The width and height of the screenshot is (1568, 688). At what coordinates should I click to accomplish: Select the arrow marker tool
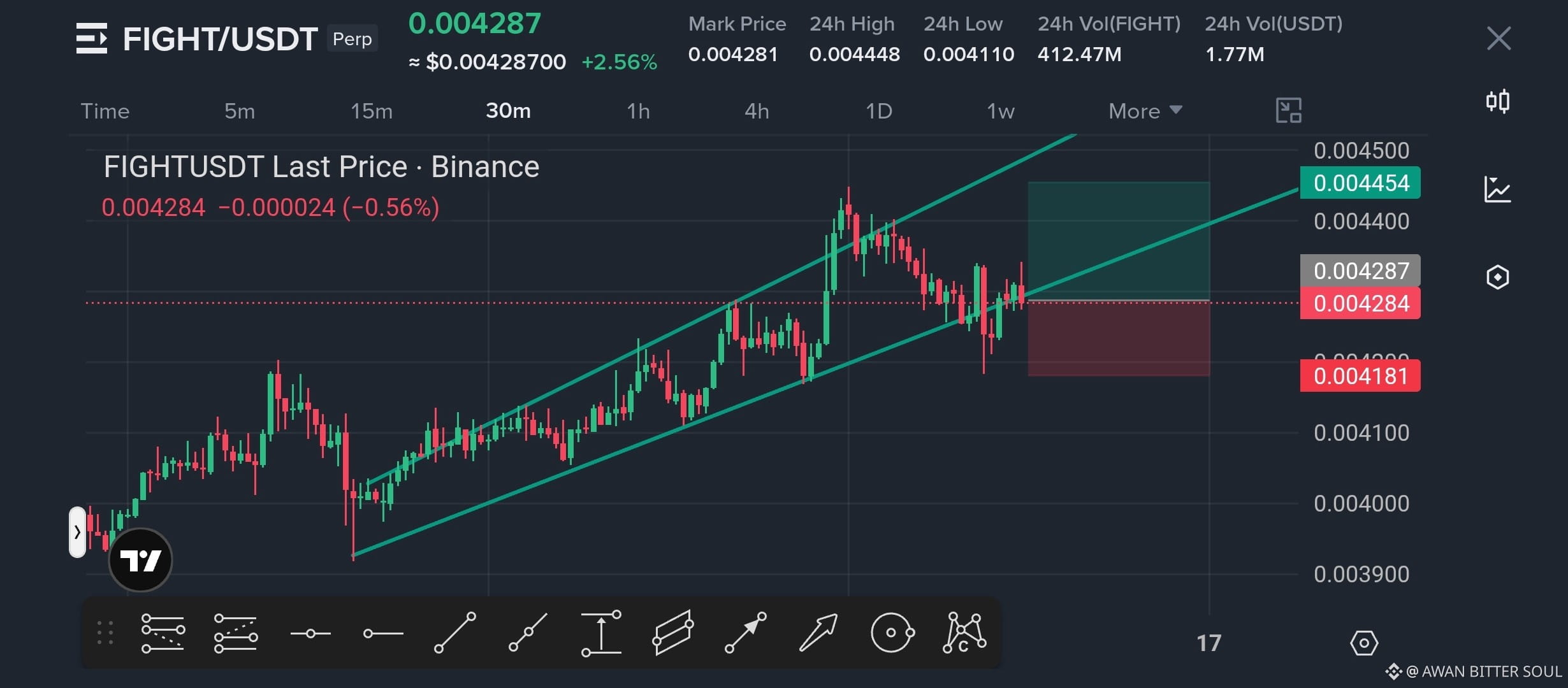coord(746,633)
